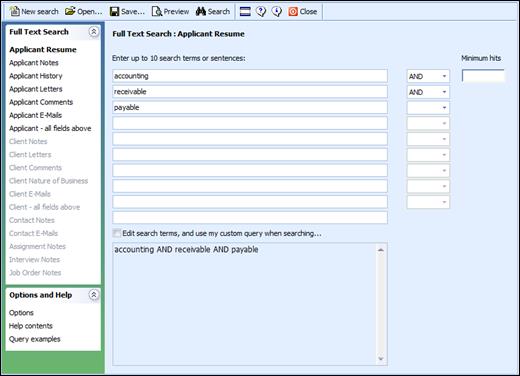Click the query text area's scroll down arrow
The height and width of the screenshot is (376, 520).
point(381,359)
